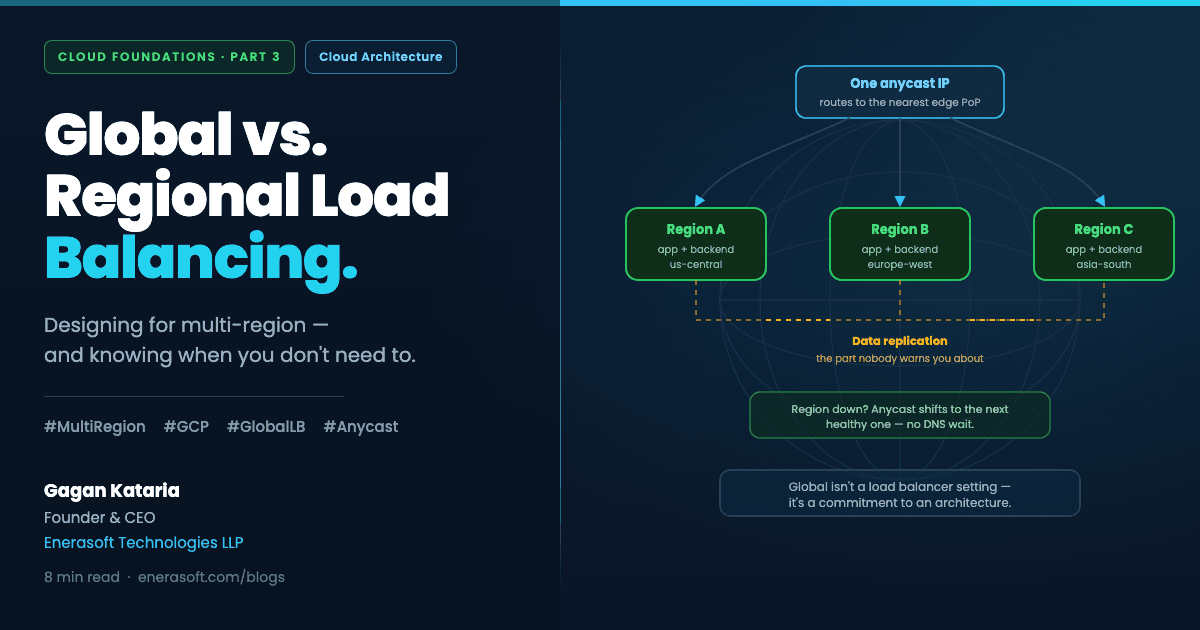Click the 'Global isn't a load balancer setting' callout
Screen dimensions: 1200x630
point(900,493)
